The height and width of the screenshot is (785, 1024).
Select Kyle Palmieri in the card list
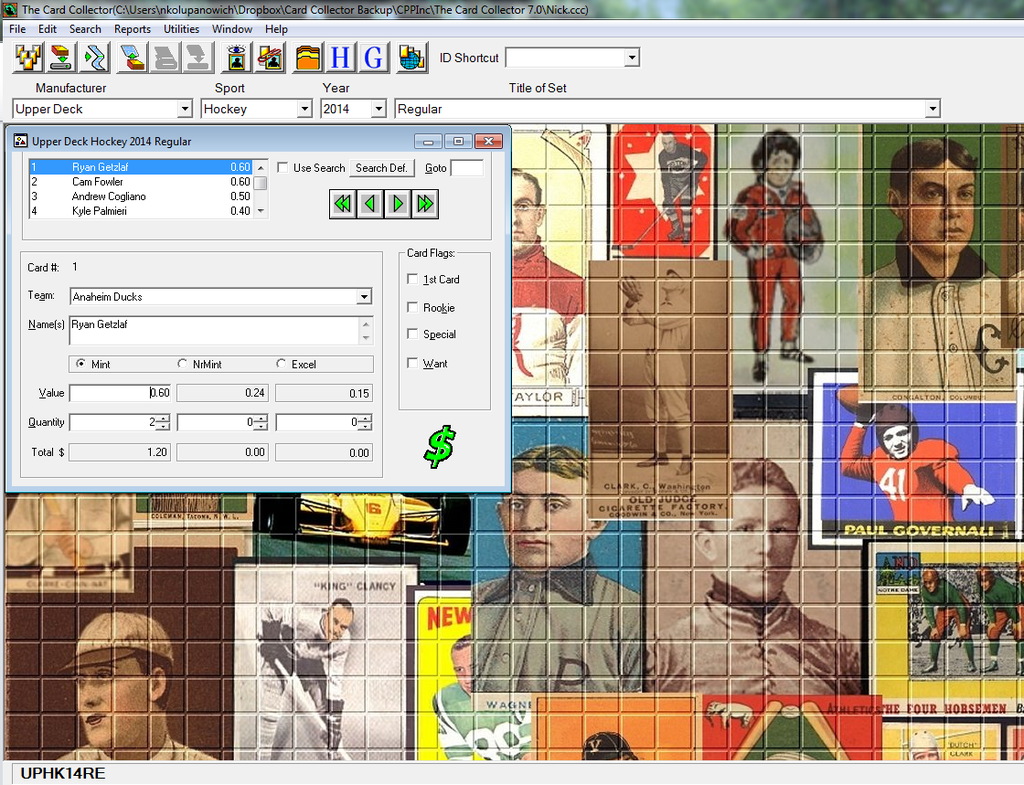pyautogui.click(x=140, y=211)
